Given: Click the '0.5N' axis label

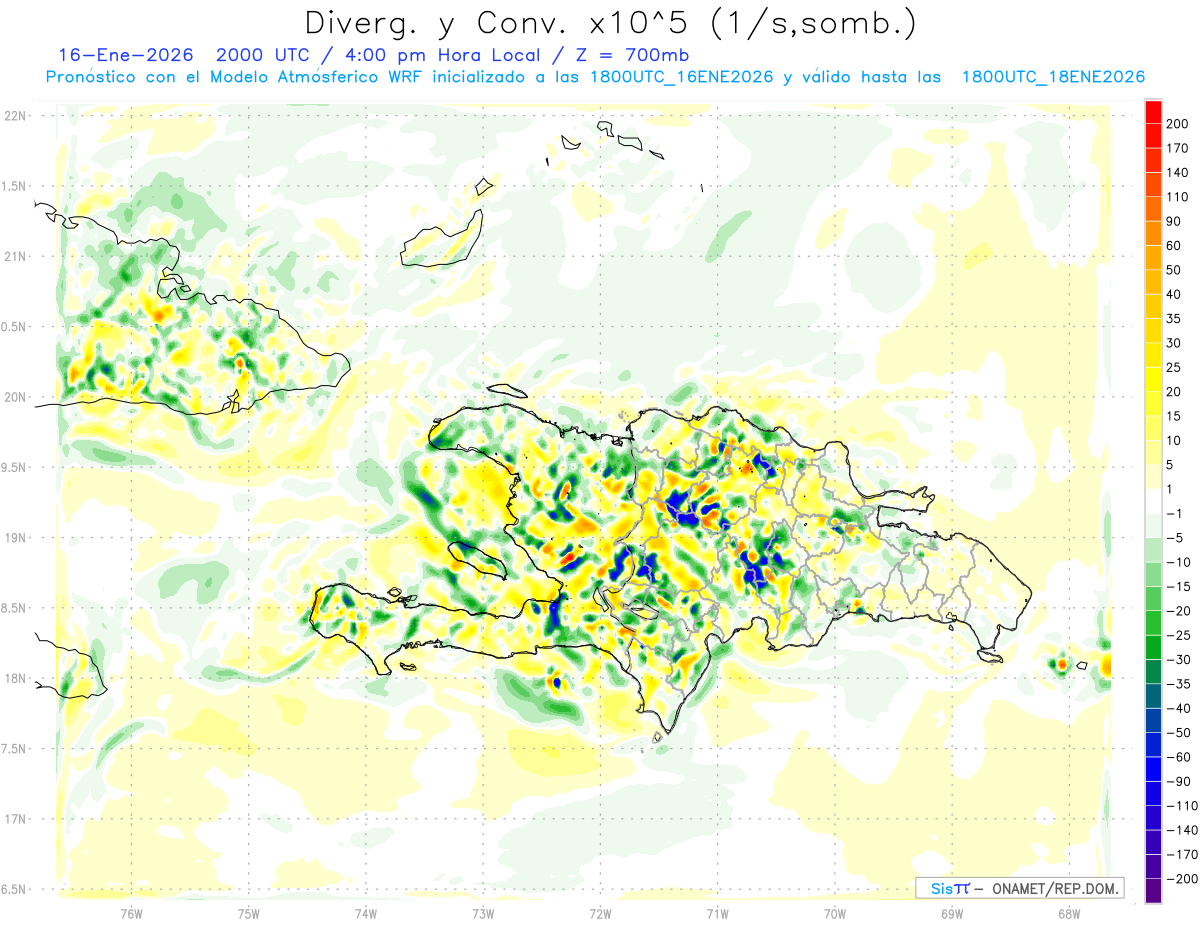Looking at the screenshot, I should [x=14, y=327].
